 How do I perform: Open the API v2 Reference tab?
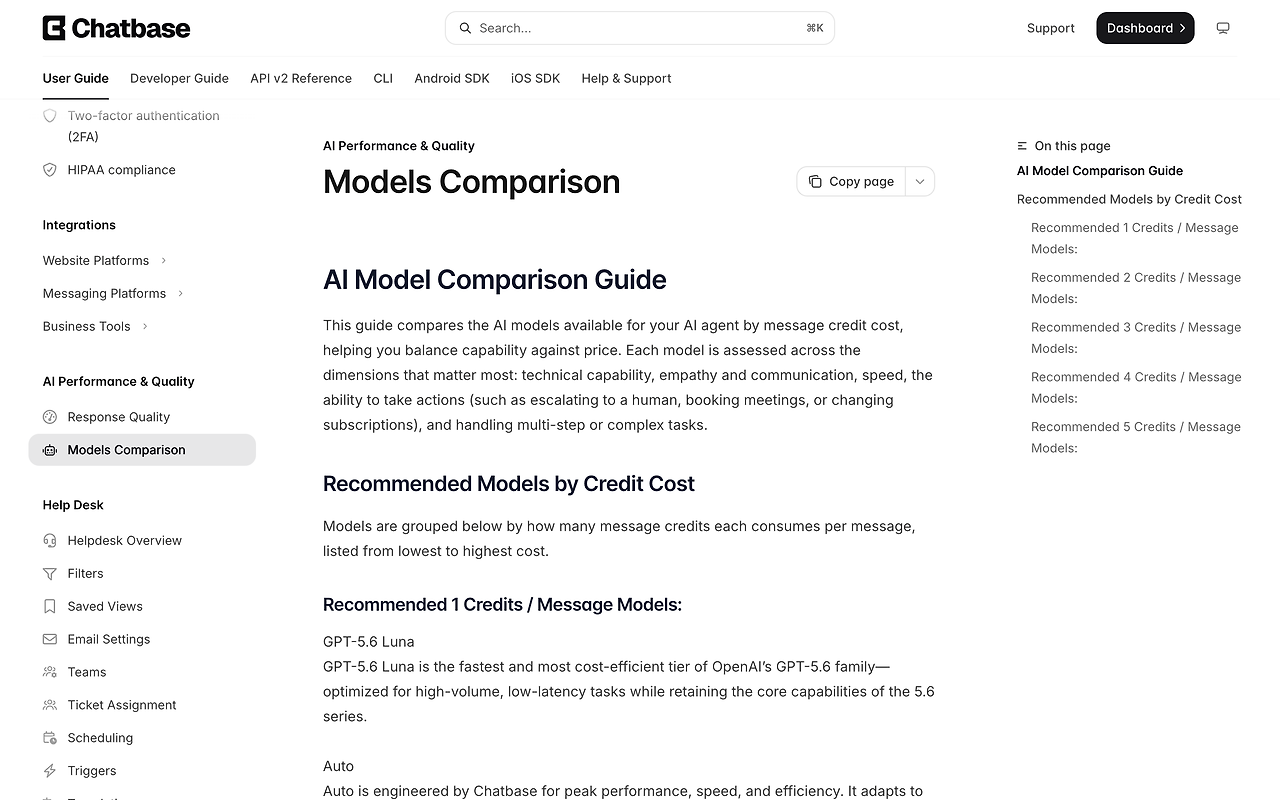point(301,78)
